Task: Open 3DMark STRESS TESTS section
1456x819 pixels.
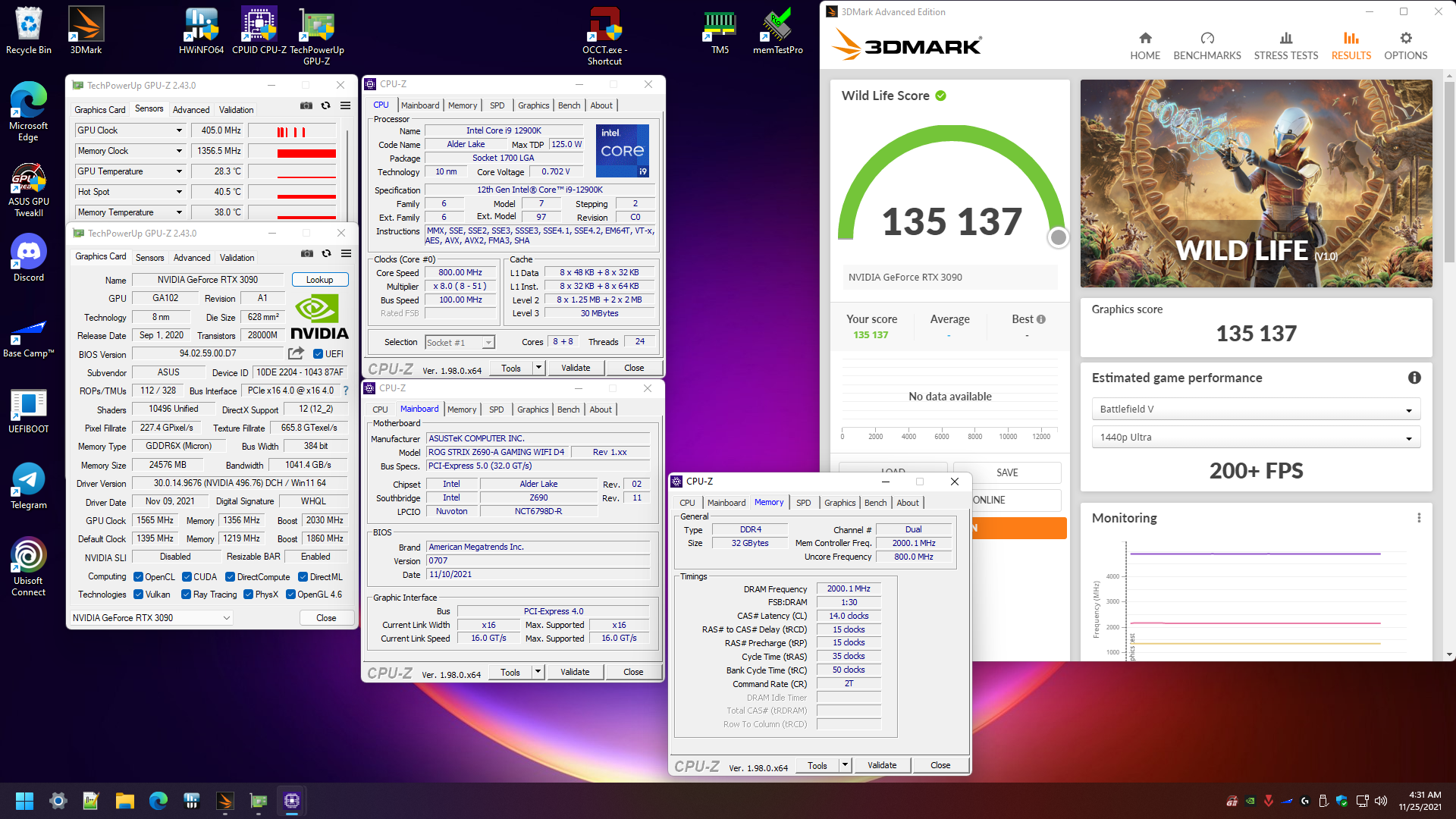Action: point(1286,46)
